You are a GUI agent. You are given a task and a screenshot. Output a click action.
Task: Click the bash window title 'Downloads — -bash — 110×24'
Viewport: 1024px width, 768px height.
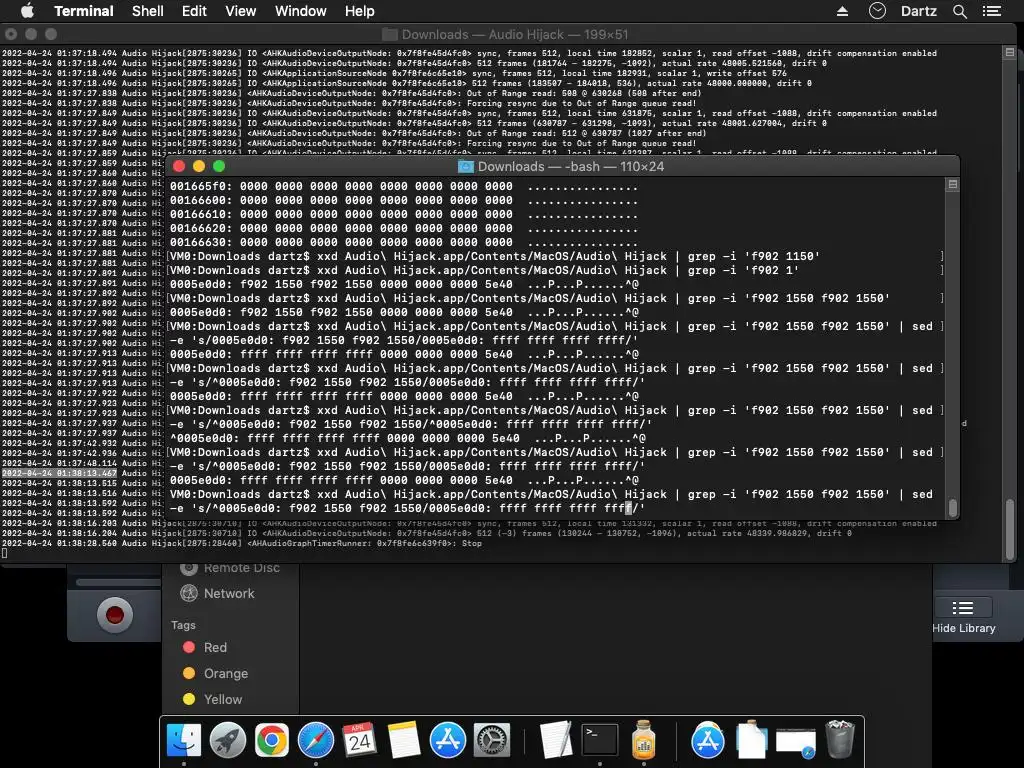click(x=571, y=167)
